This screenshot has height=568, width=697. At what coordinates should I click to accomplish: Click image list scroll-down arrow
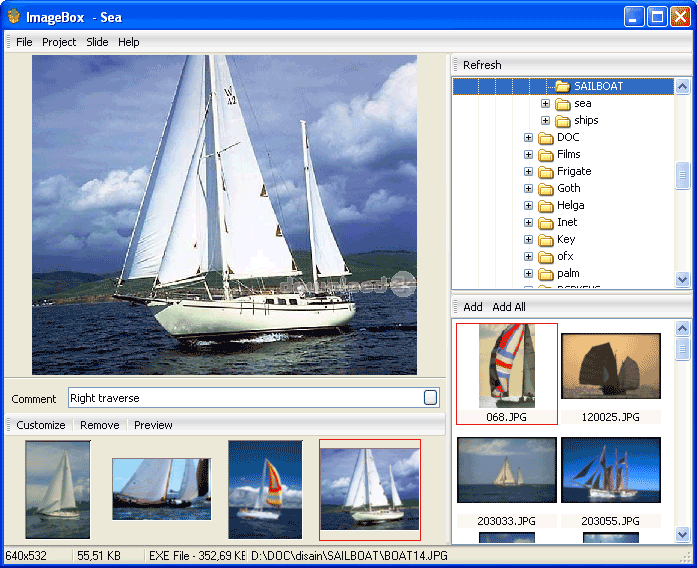pyautogui.click(x=682, y=534)
